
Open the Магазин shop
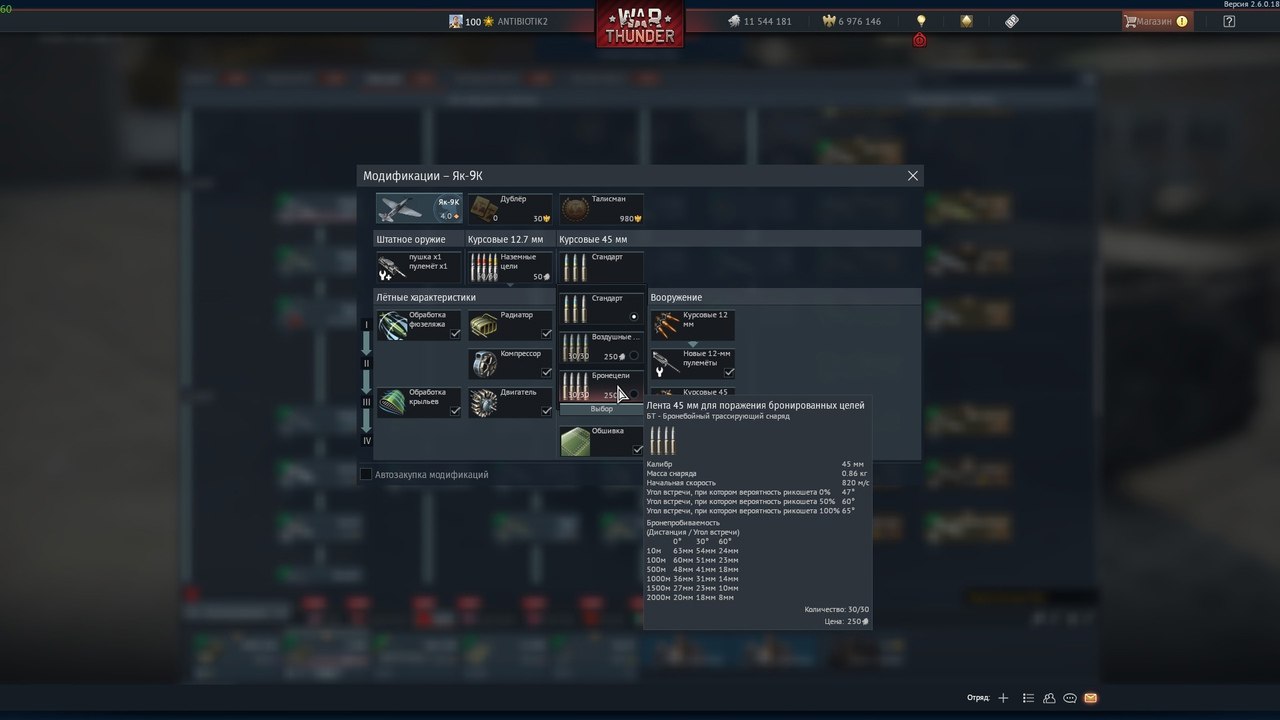1156,21
